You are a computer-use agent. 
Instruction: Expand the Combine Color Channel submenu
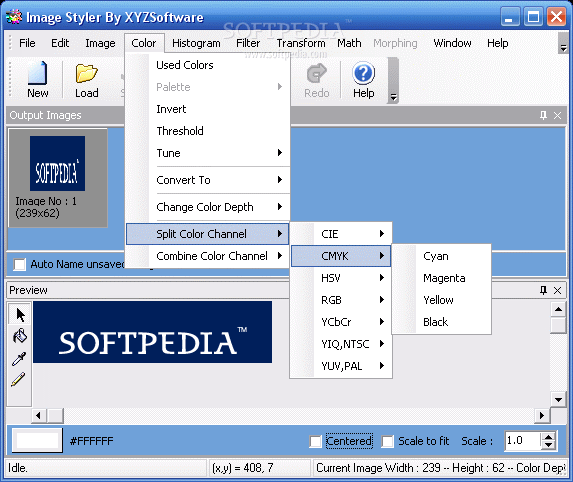click(x=207, y=256)
